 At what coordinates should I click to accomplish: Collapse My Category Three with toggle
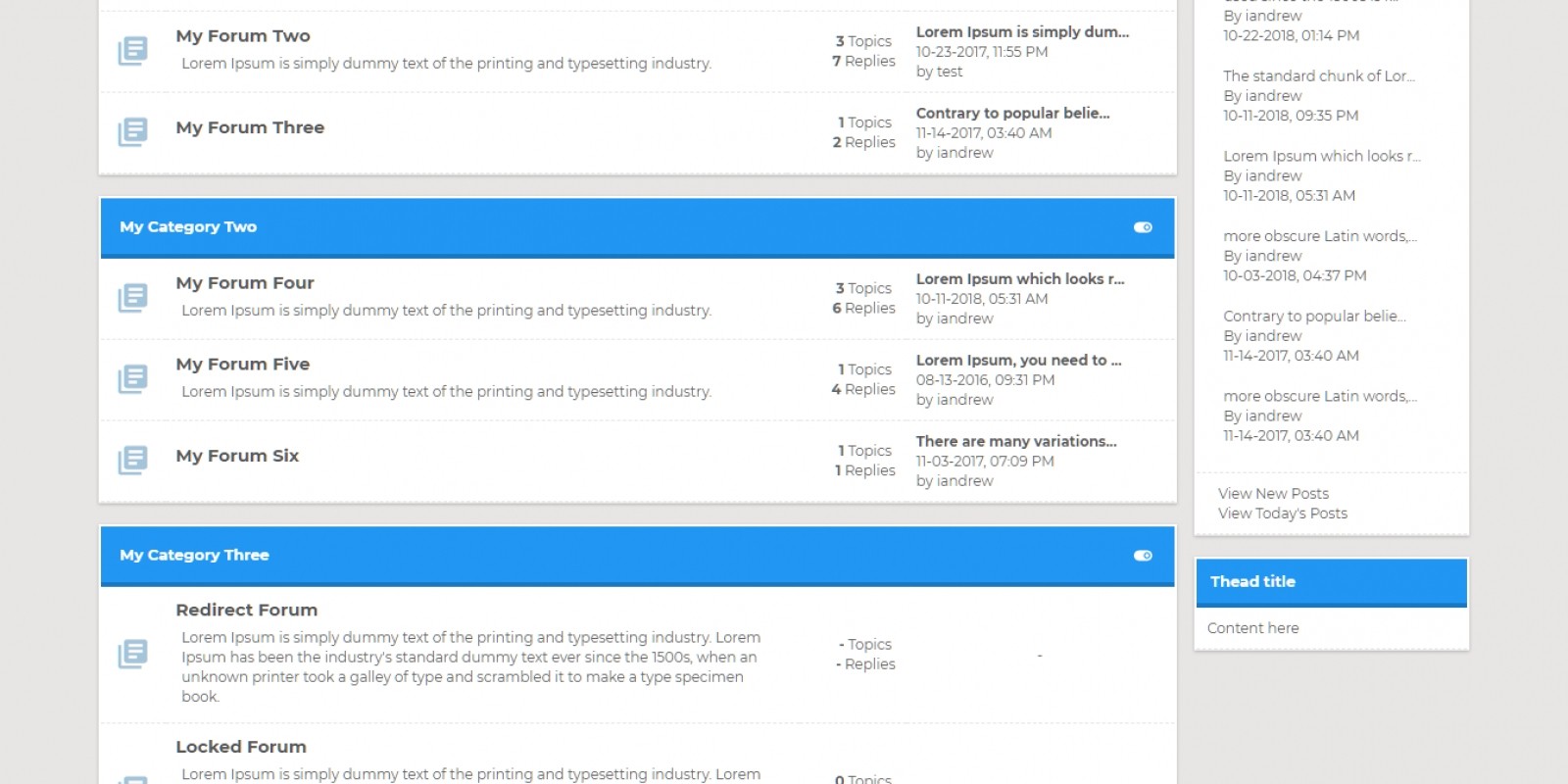pos(1143,556)
